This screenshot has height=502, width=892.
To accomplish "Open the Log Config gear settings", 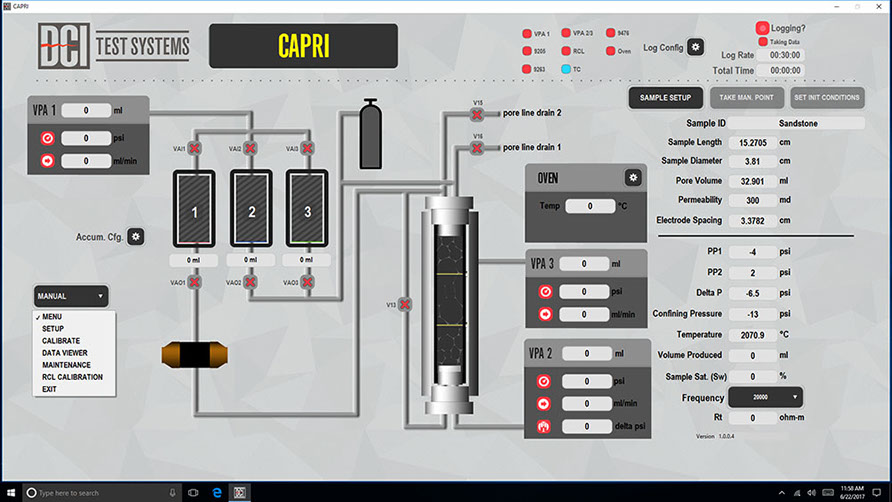I will (x=696, y=47).
